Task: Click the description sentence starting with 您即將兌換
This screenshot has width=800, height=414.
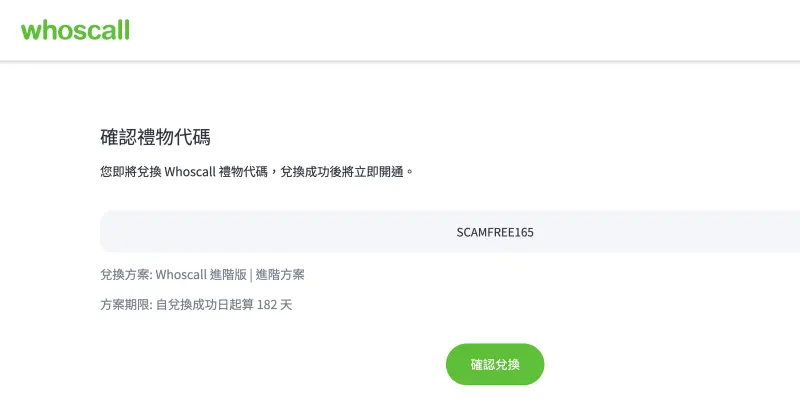Action: coord(257,172)
